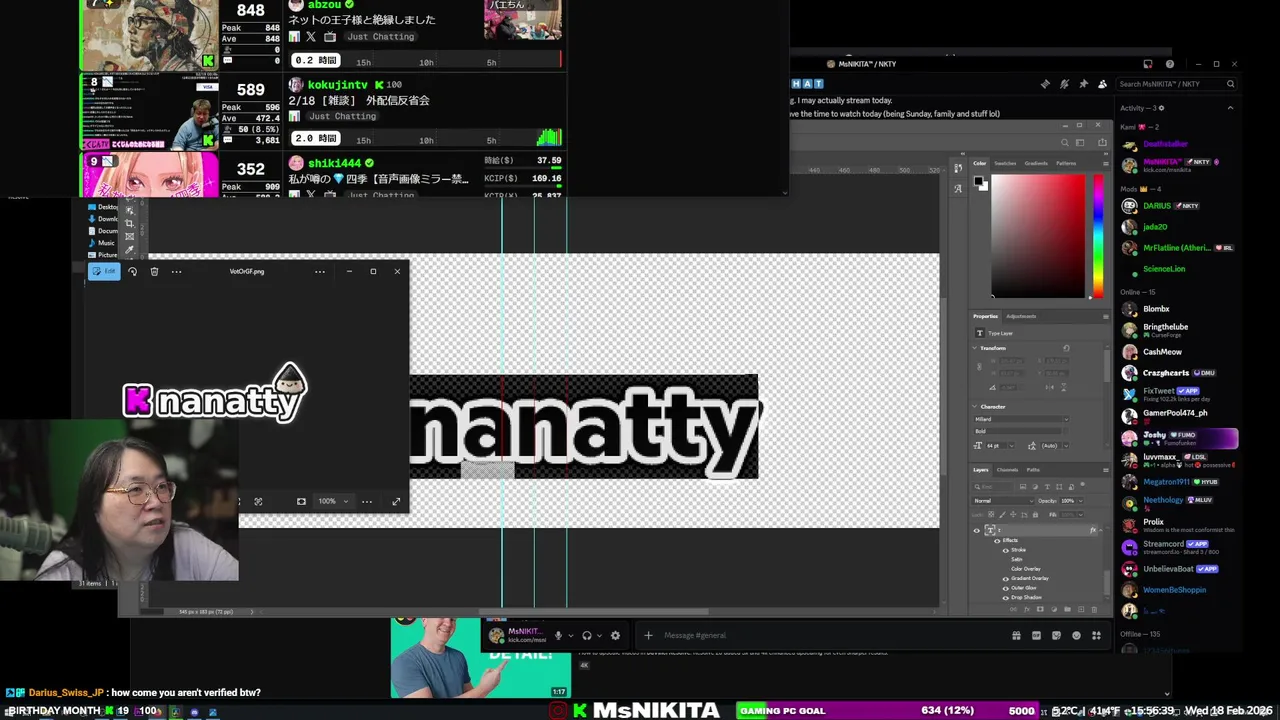The image size is (1280, 720).
Task: Click the fit-to-window icon in Photos viewer
Action: coord(301,501)
